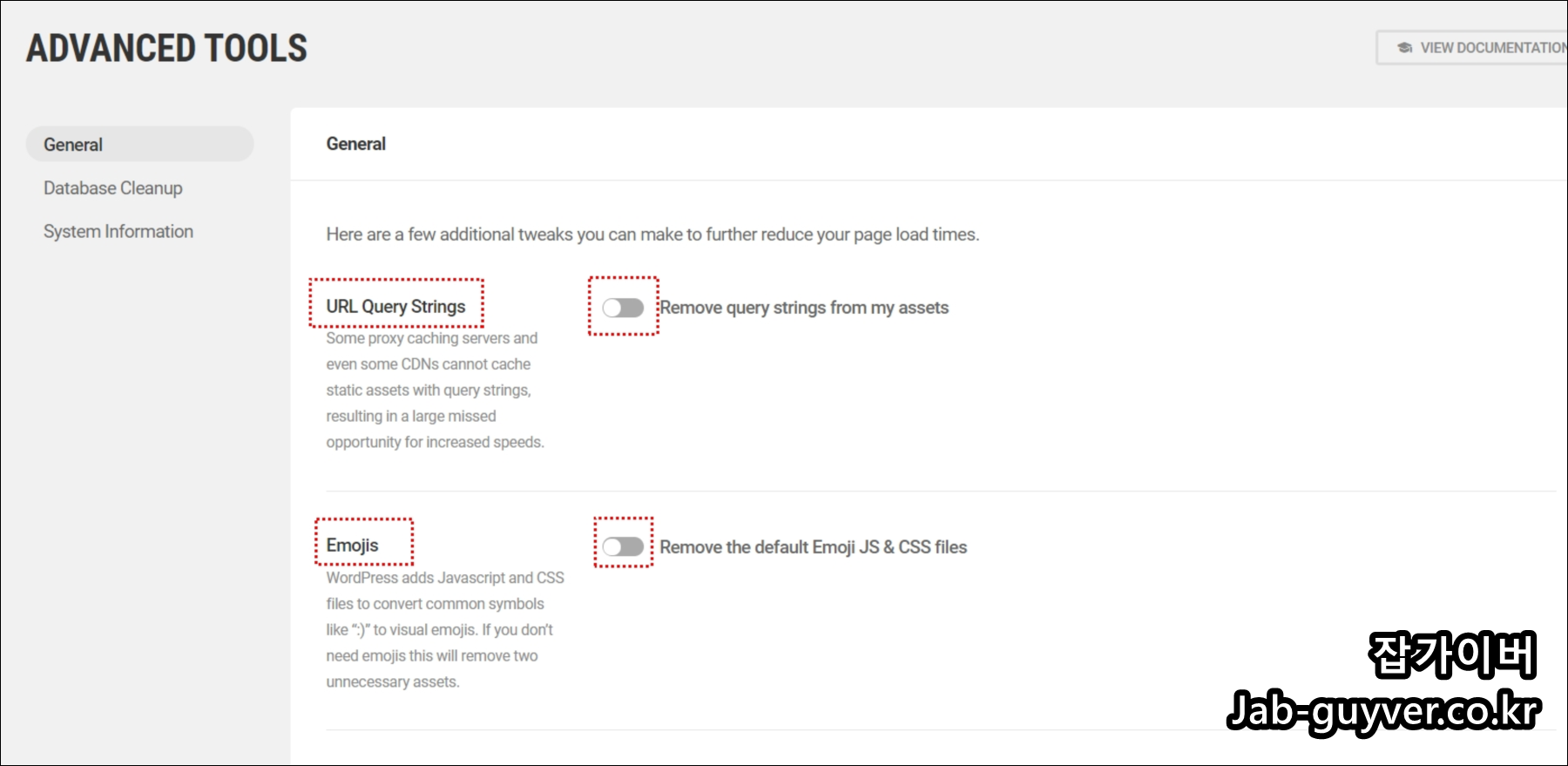This screenshot has width=1568, height=766.
Task: Click the 'URL Query Strings' heading
Action: click(x=395, y=306)
